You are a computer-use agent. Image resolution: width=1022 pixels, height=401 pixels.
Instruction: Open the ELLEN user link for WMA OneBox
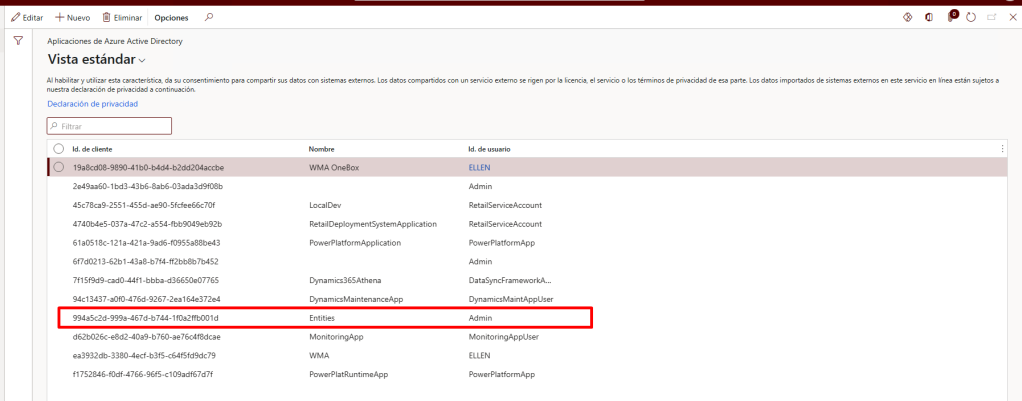(480, 167)
